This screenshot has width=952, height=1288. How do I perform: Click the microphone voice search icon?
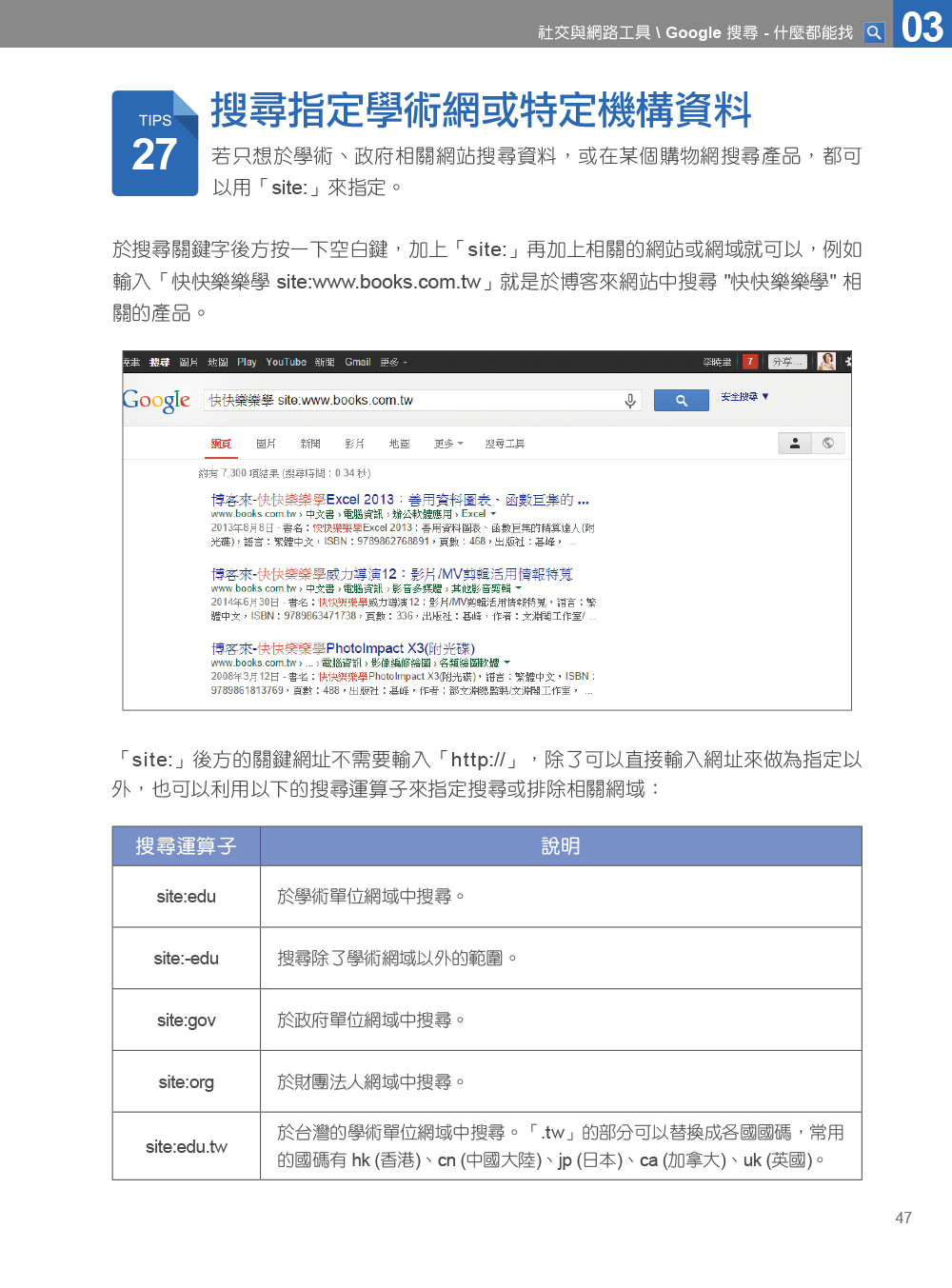(630, 401)
